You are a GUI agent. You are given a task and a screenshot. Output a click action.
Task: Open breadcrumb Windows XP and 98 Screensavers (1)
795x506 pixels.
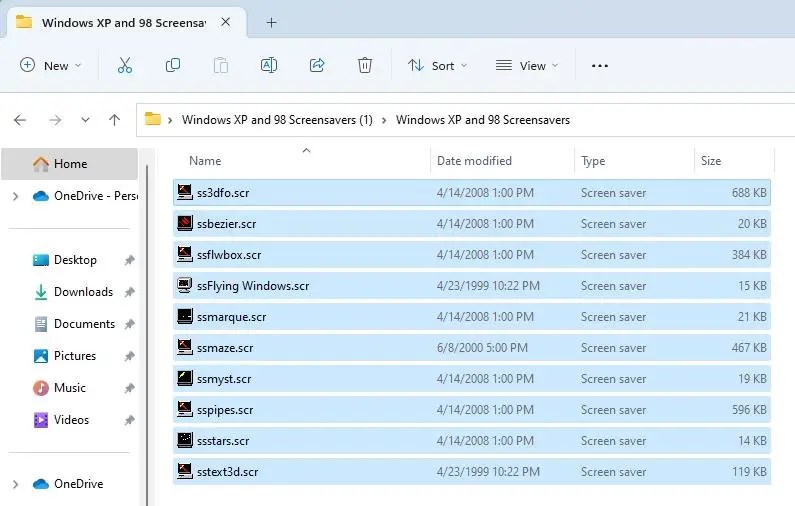coord(277,120)
